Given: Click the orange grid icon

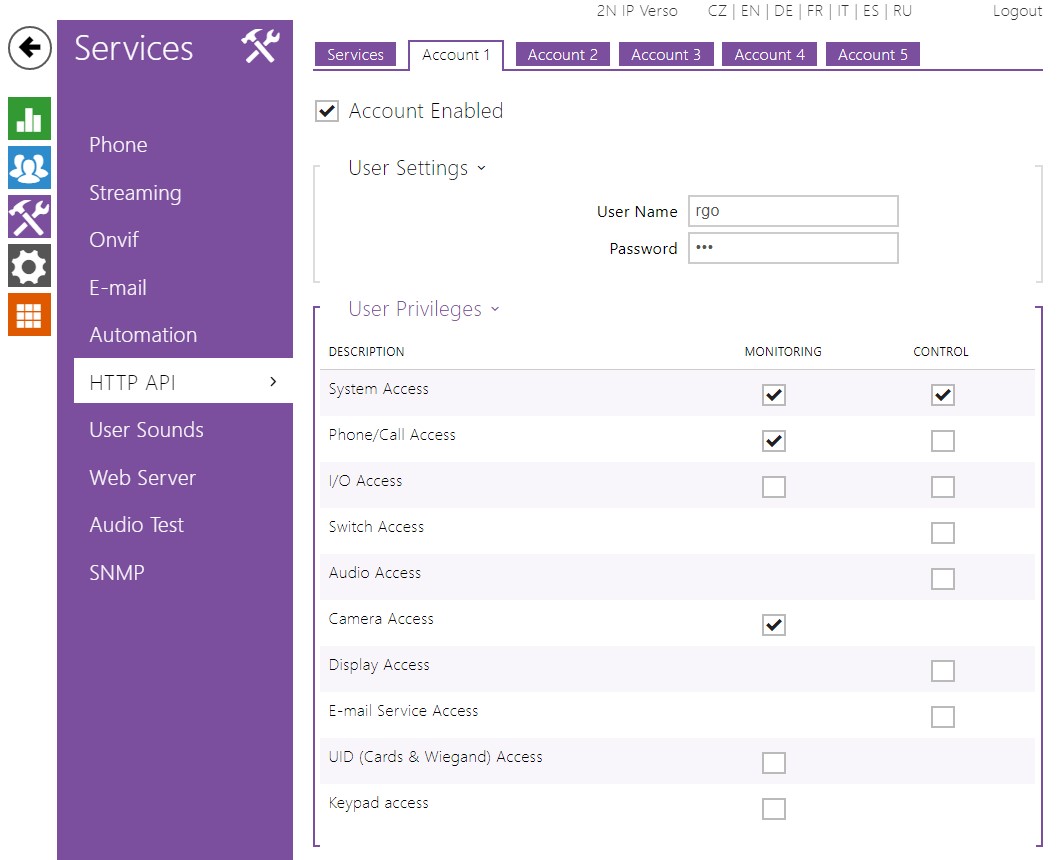Looking at the screenshot, I should (x=29, y=315).
